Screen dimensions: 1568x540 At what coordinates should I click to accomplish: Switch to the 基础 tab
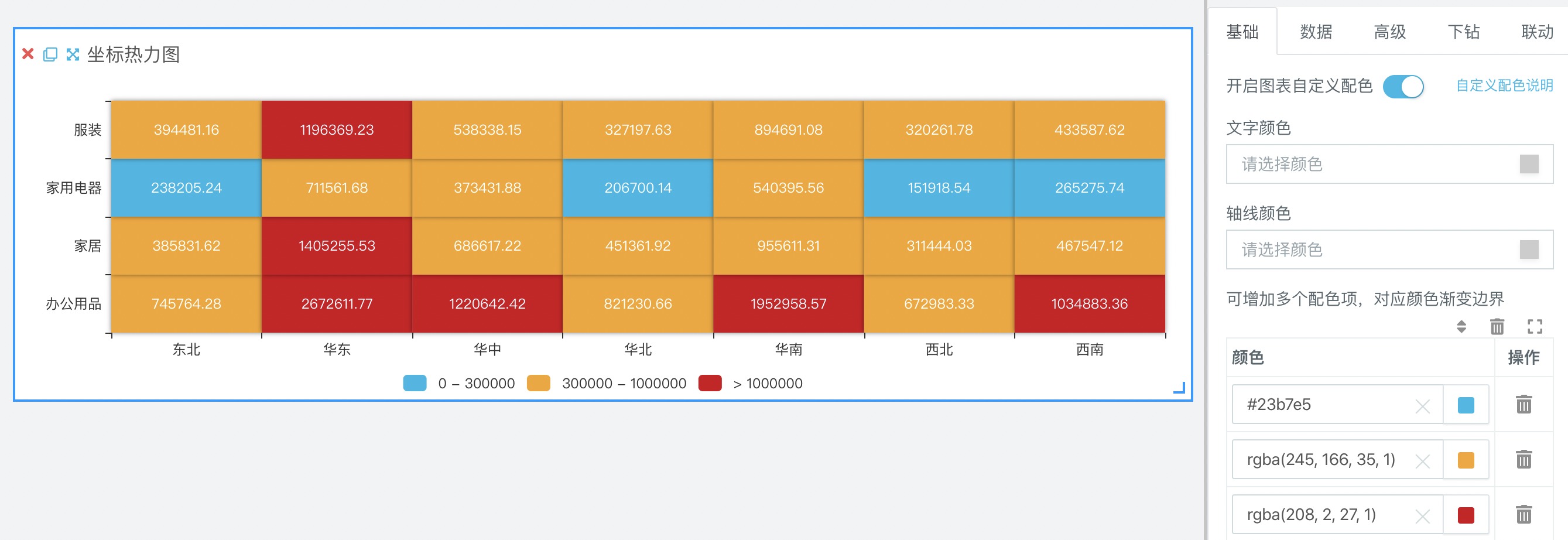point(1242,32)
